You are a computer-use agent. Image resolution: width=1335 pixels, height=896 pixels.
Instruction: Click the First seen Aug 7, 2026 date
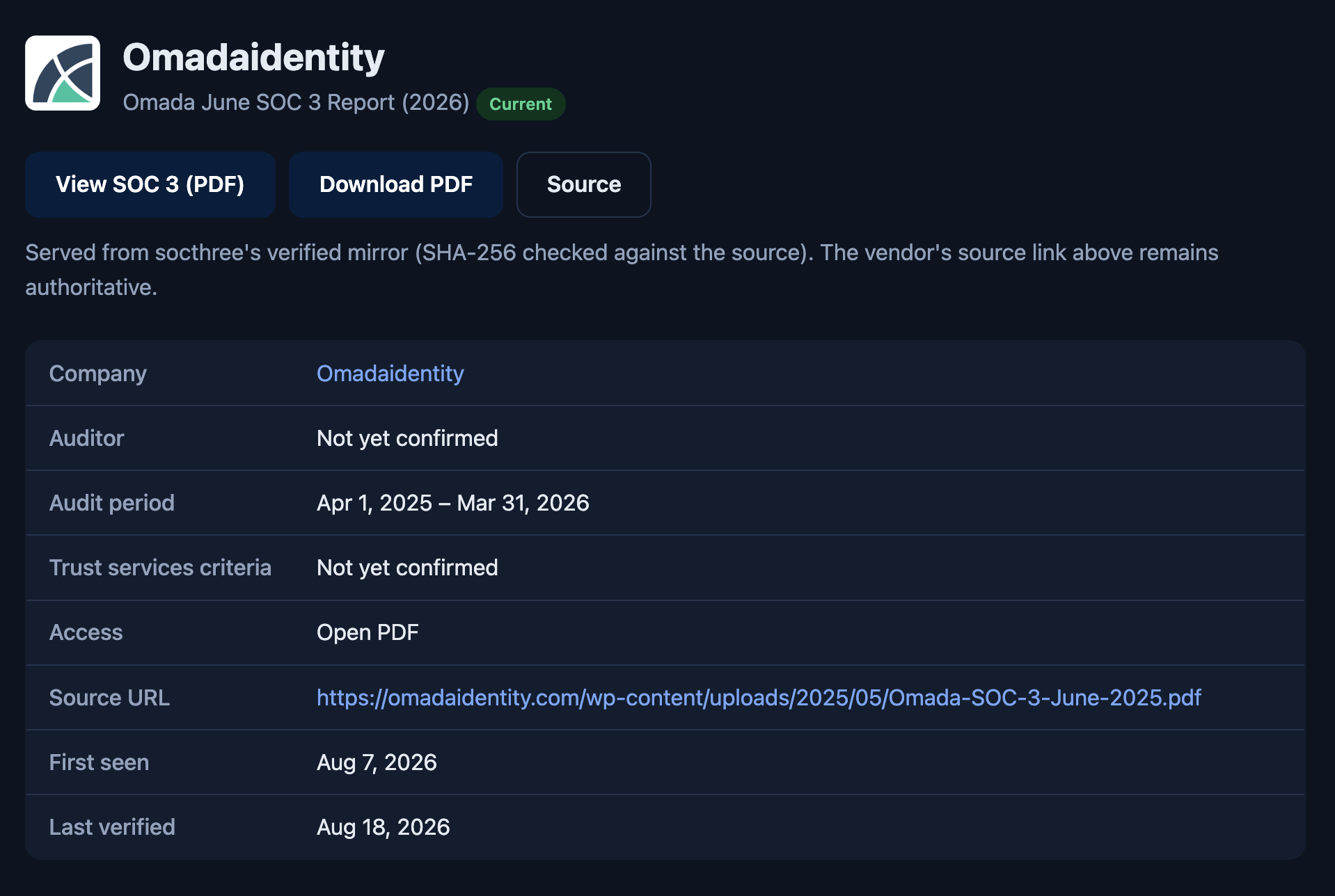(x=377, y=762)
